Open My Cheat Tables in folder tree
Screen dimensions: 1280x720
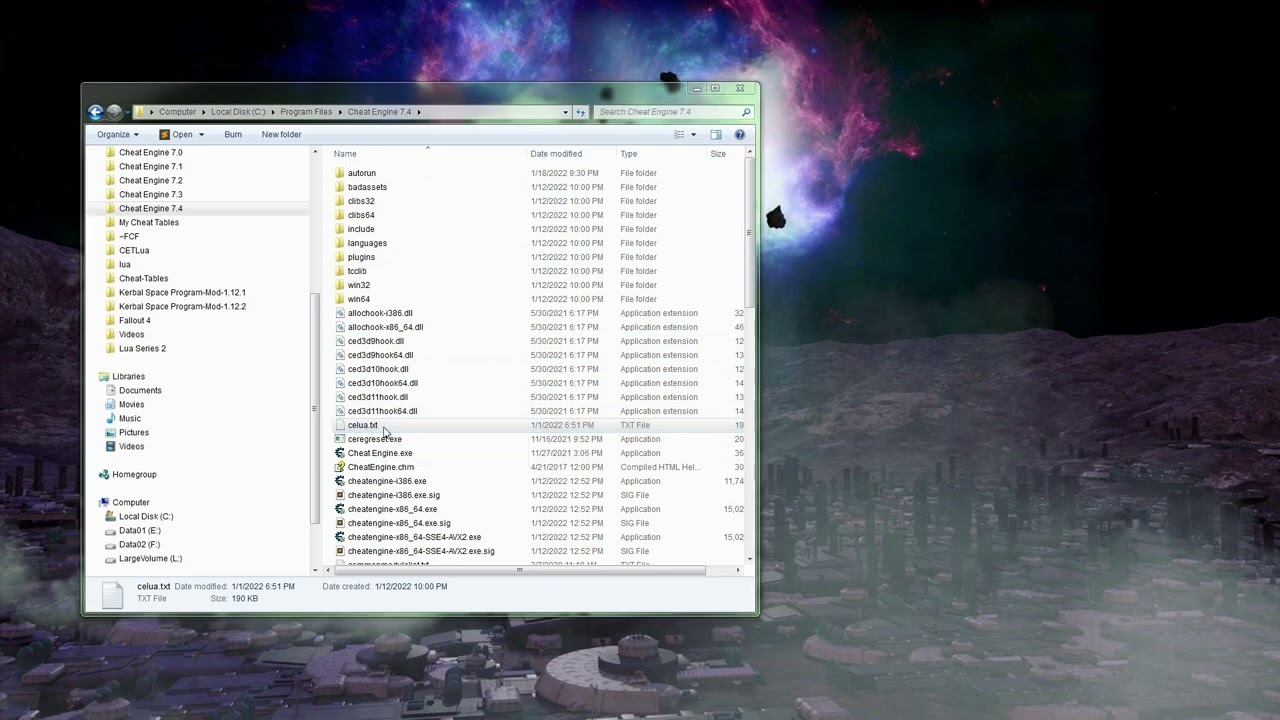[x=149, y=222]
